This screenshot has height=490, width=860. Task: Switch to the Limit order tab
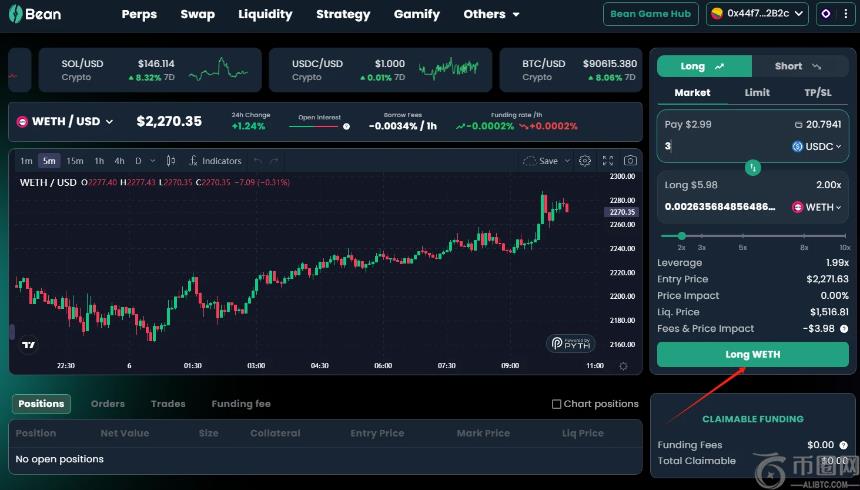(757, 93)
